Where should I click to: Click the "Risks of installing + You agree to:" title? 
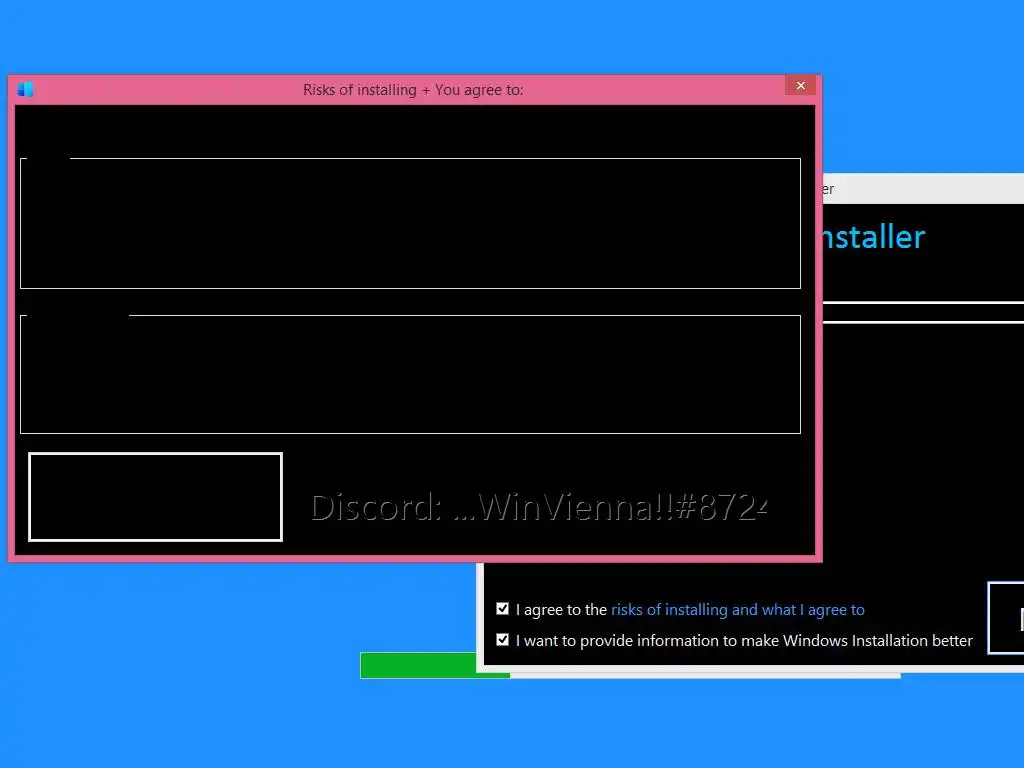click(x=413, y=89)
